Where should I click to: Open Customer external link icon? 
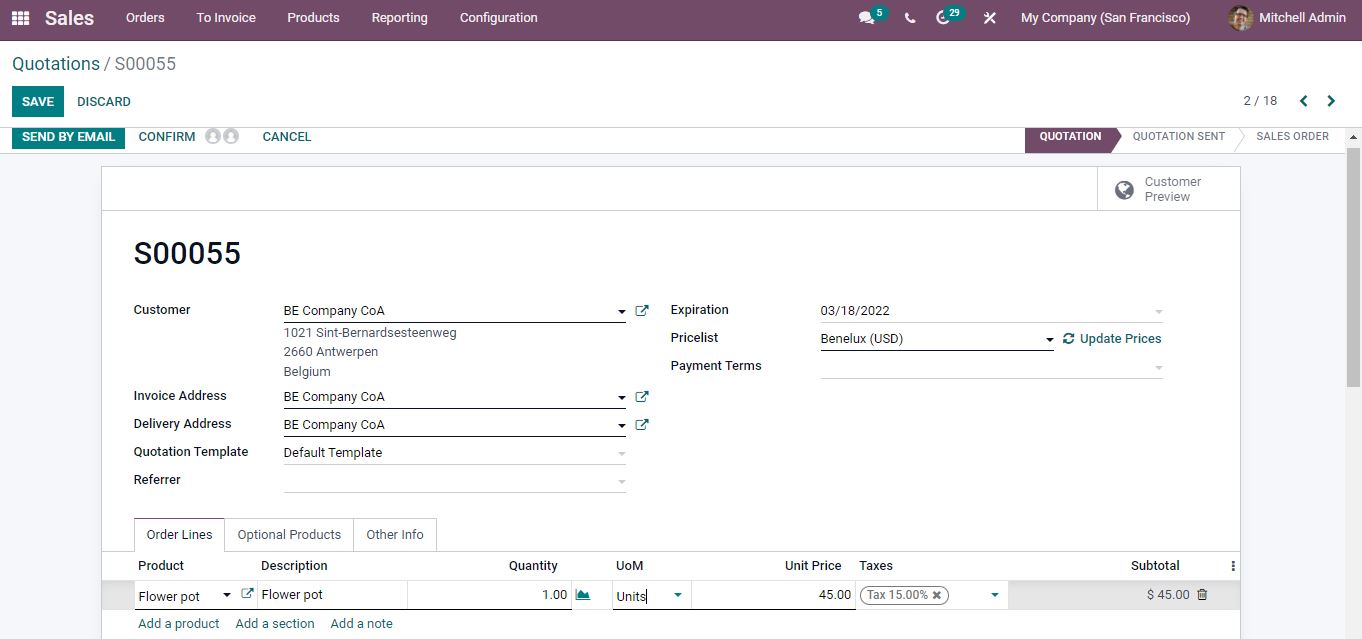[642, 311]
